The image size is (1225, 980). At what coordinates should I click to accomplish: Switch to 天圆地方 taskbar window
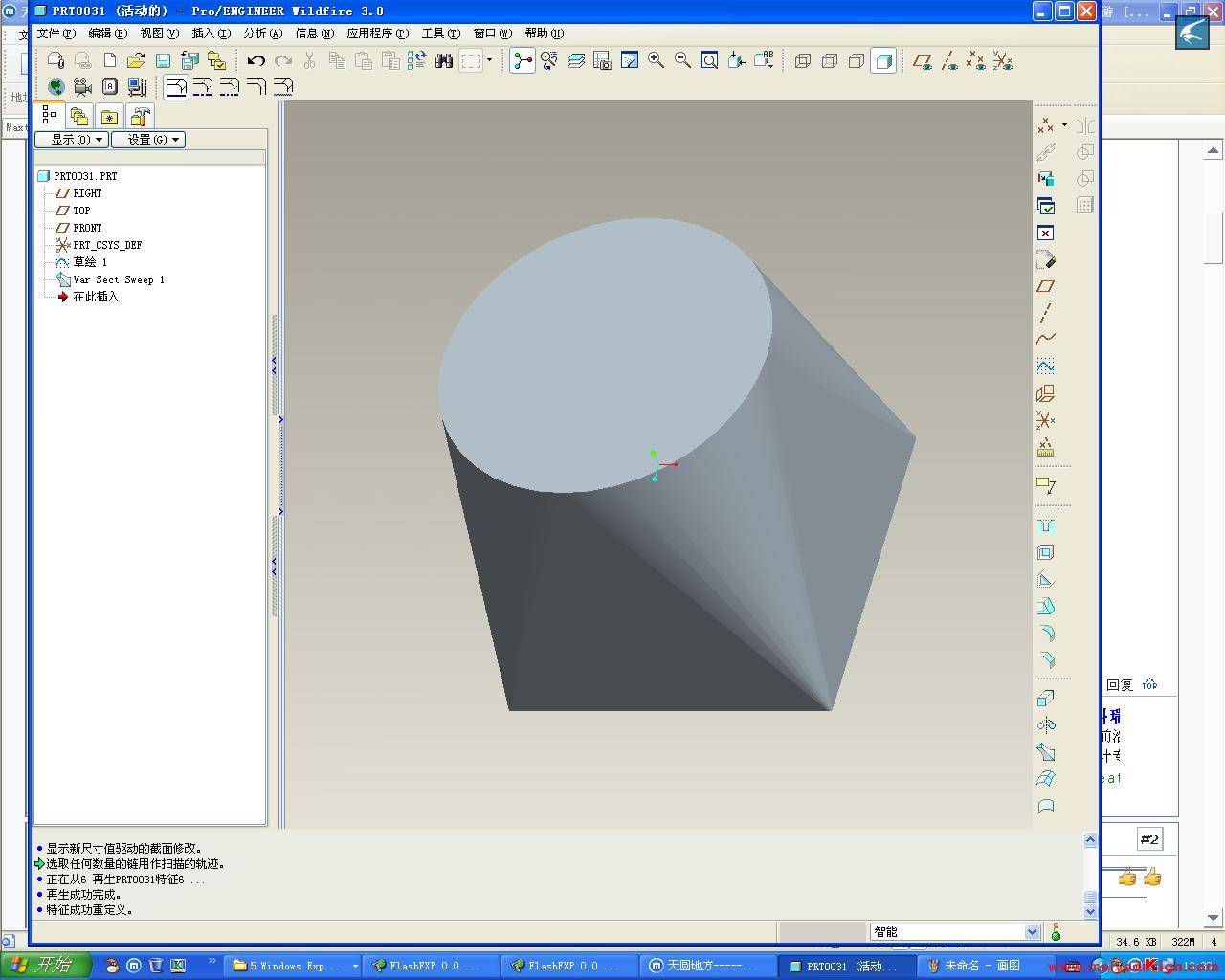(x=706, y=966)
